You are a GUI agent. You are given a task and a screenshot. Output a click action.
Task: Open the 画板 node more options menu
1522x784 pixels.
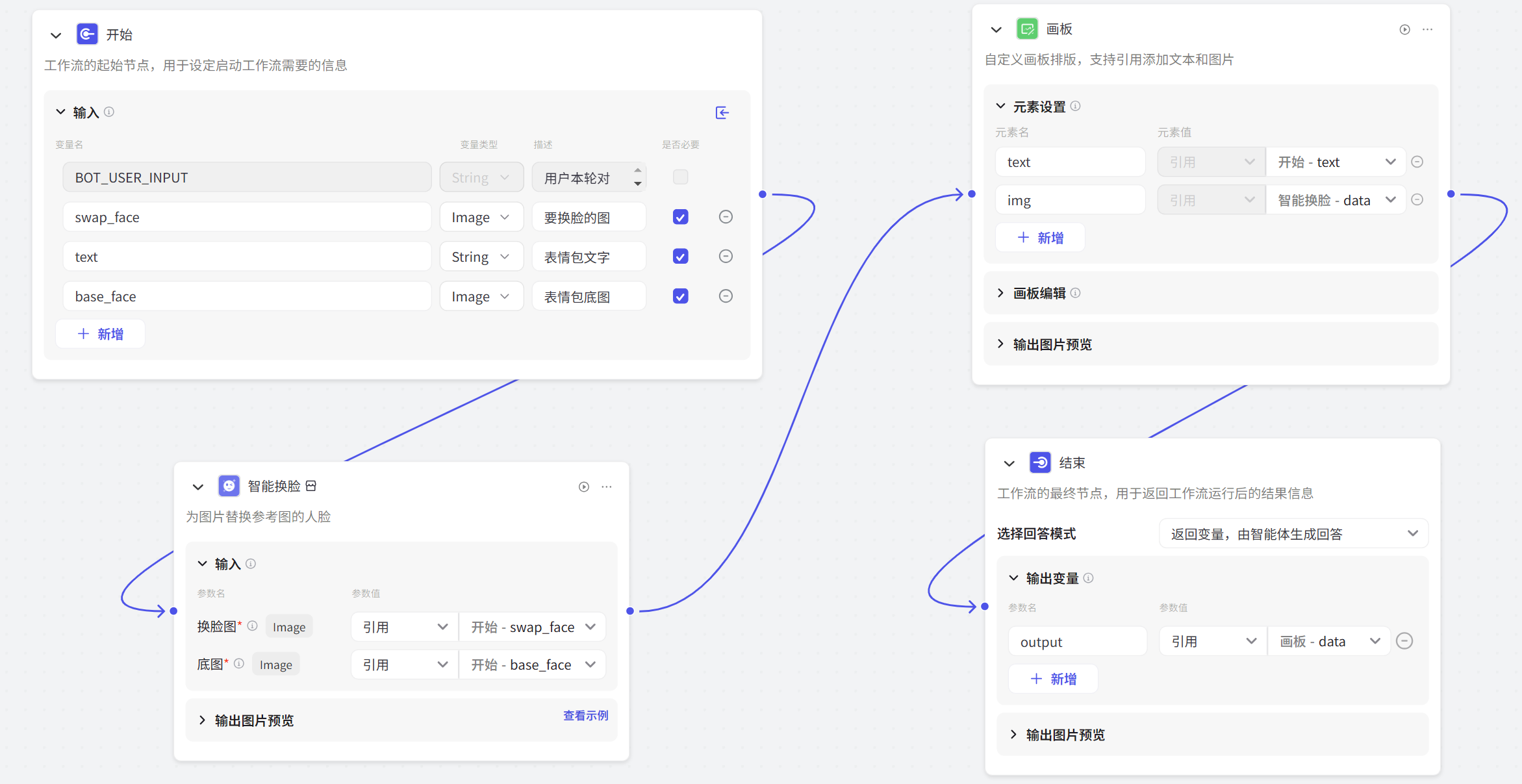pos(1427,30)
